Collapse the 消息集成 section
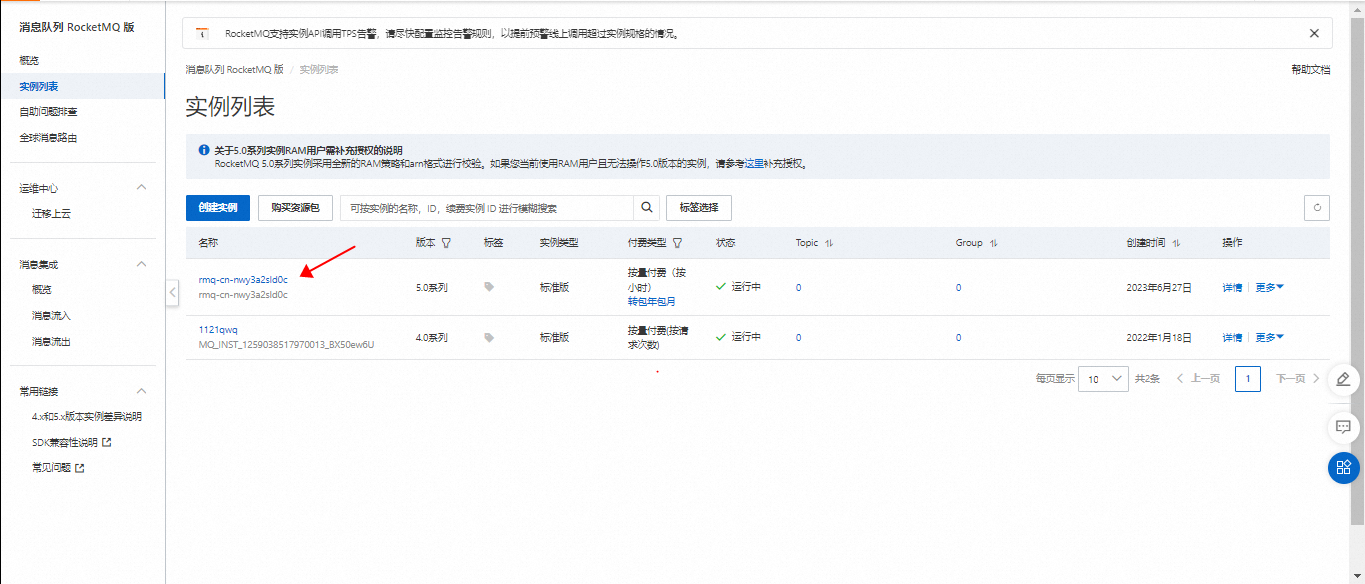 pyautogui.click(x=141, y=265)
